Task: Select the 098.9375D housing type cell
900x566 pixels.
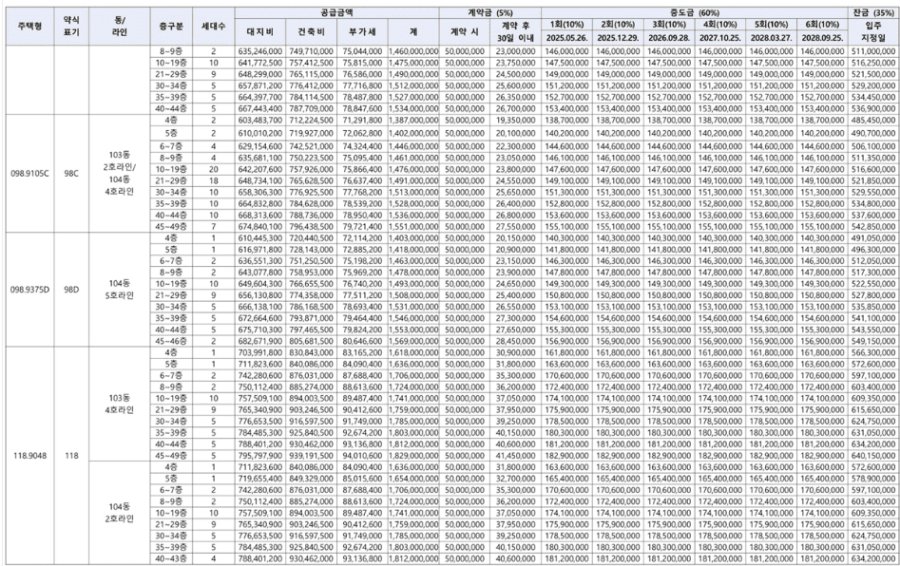Action: 29,289
